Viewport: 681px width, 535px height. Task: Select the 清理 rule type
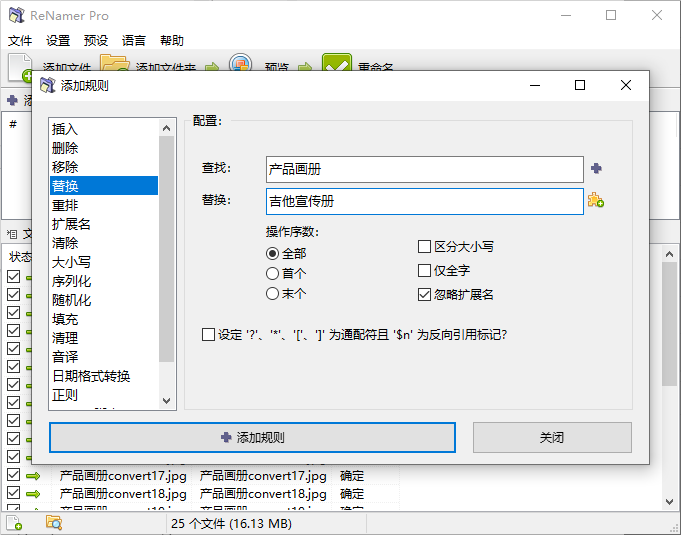point(104,338)
